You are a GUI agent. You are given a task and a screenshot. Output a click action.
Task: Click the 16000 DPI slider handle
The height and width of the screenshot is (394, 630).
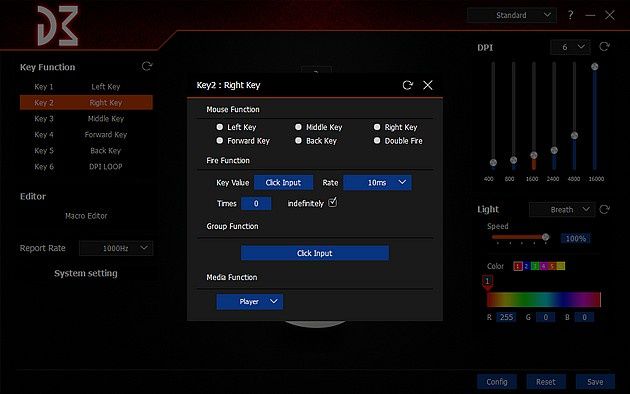coord(595,66)
